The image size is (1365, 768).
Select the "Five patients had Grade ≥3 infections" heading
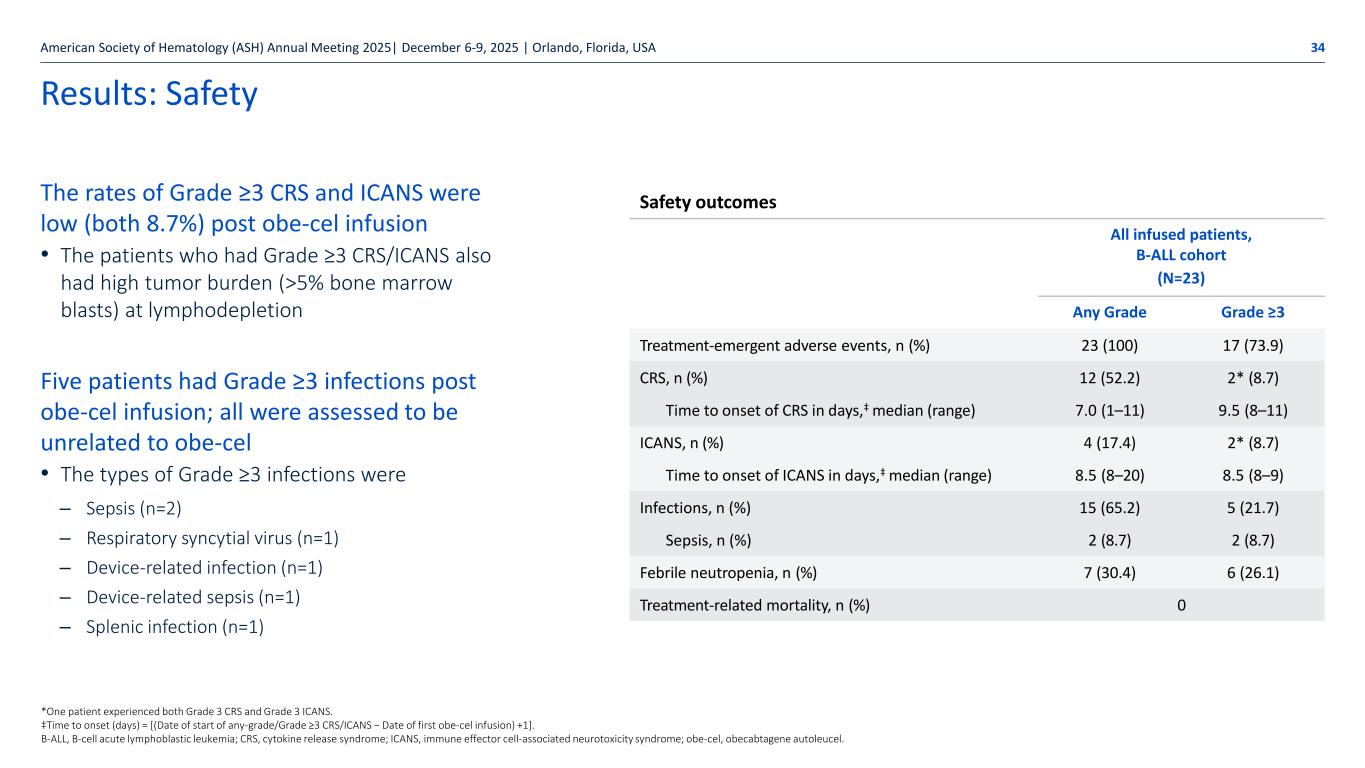257,411
